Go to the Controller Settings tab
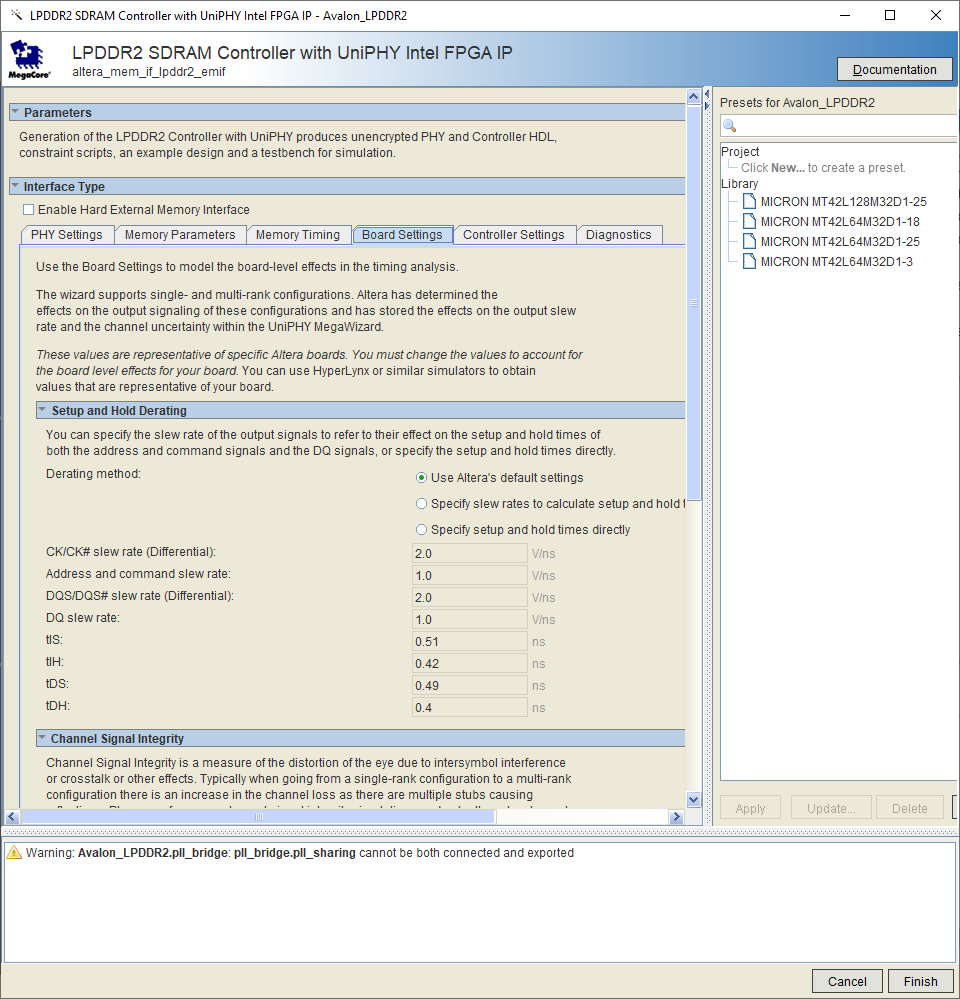Viewport: 960px width, 999px height. point(513,234)
